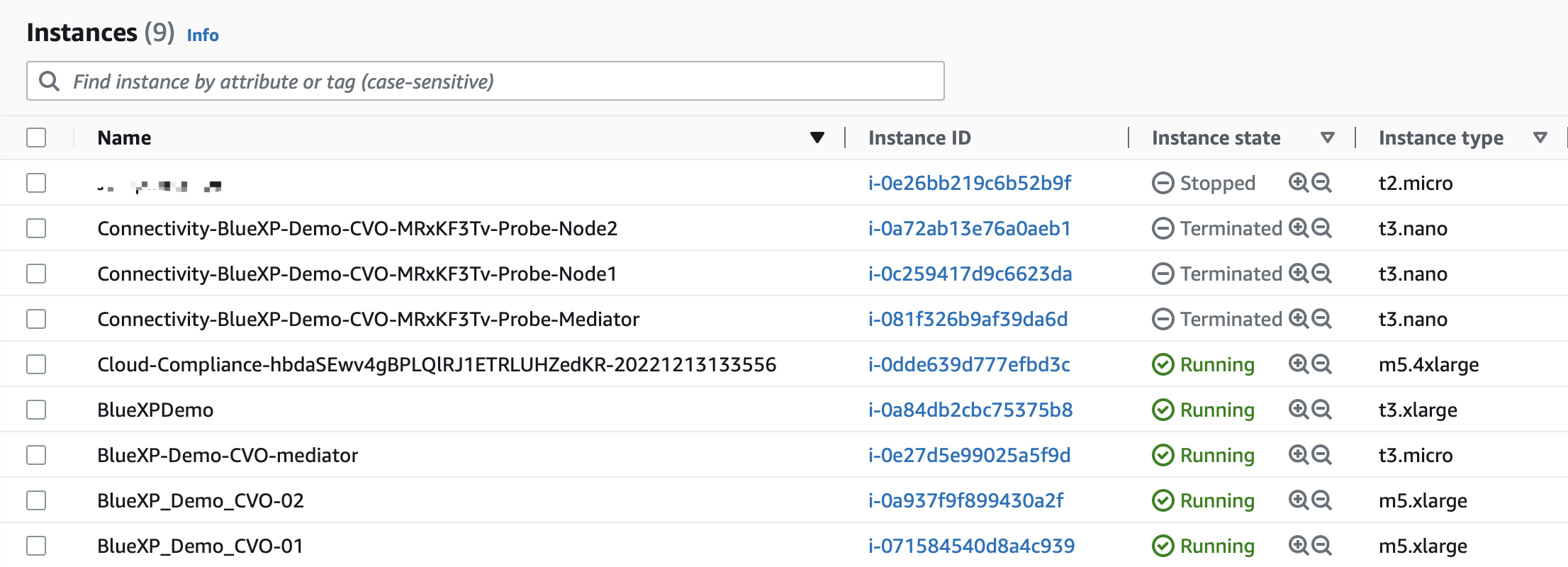Open instance i-0a84db2cbc75375b8 details
Viewport: 1568px width, 567px height.
(970, 410)
